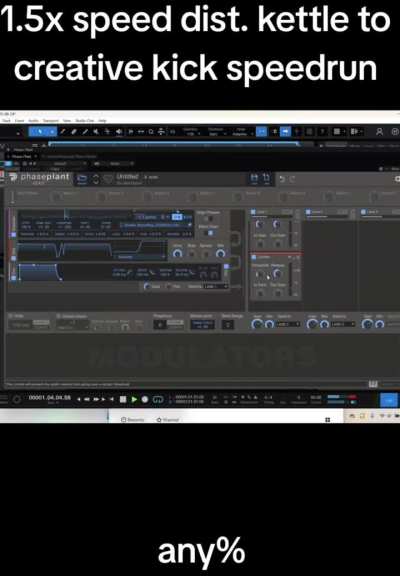Click the blue button at transport right end
Viewport: 400px width, 576px height.
pyautogui.click(x=388, y=400)
